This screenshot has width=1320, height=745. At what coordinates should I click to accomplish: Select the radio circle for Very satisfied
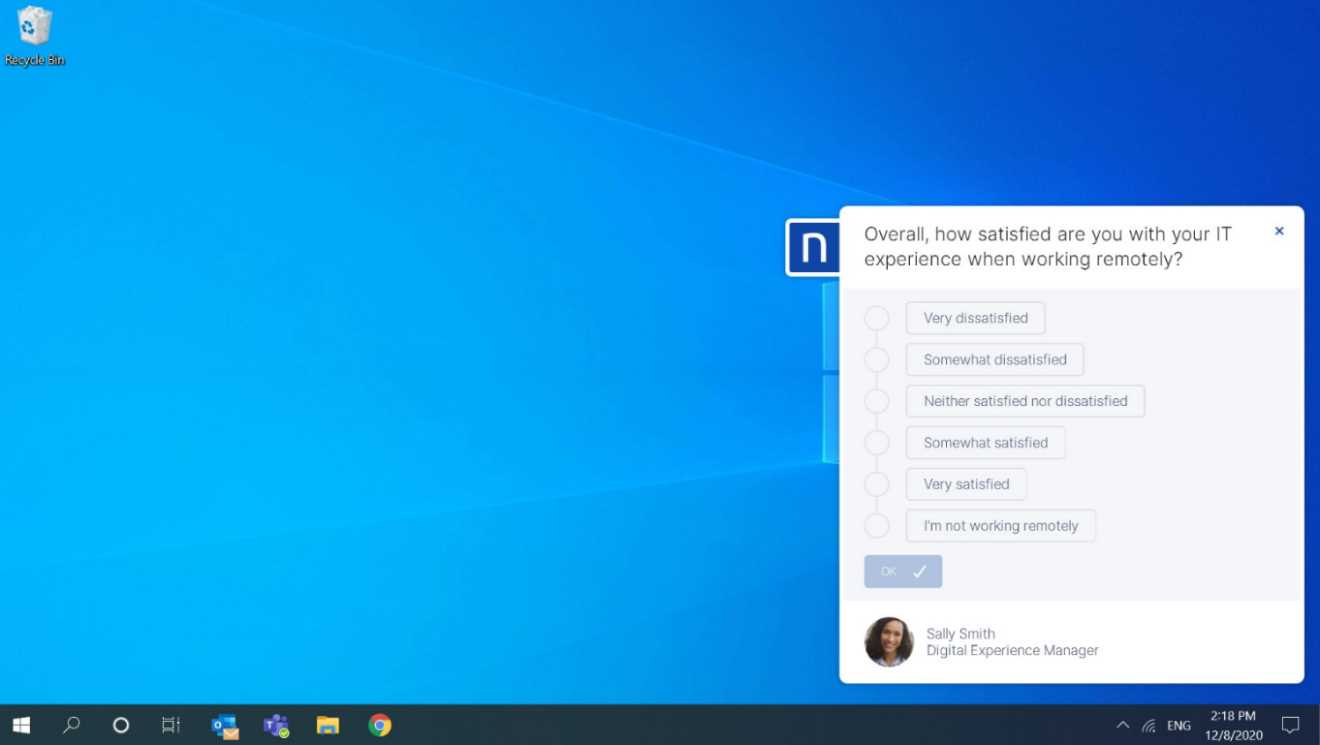(876, 484)
